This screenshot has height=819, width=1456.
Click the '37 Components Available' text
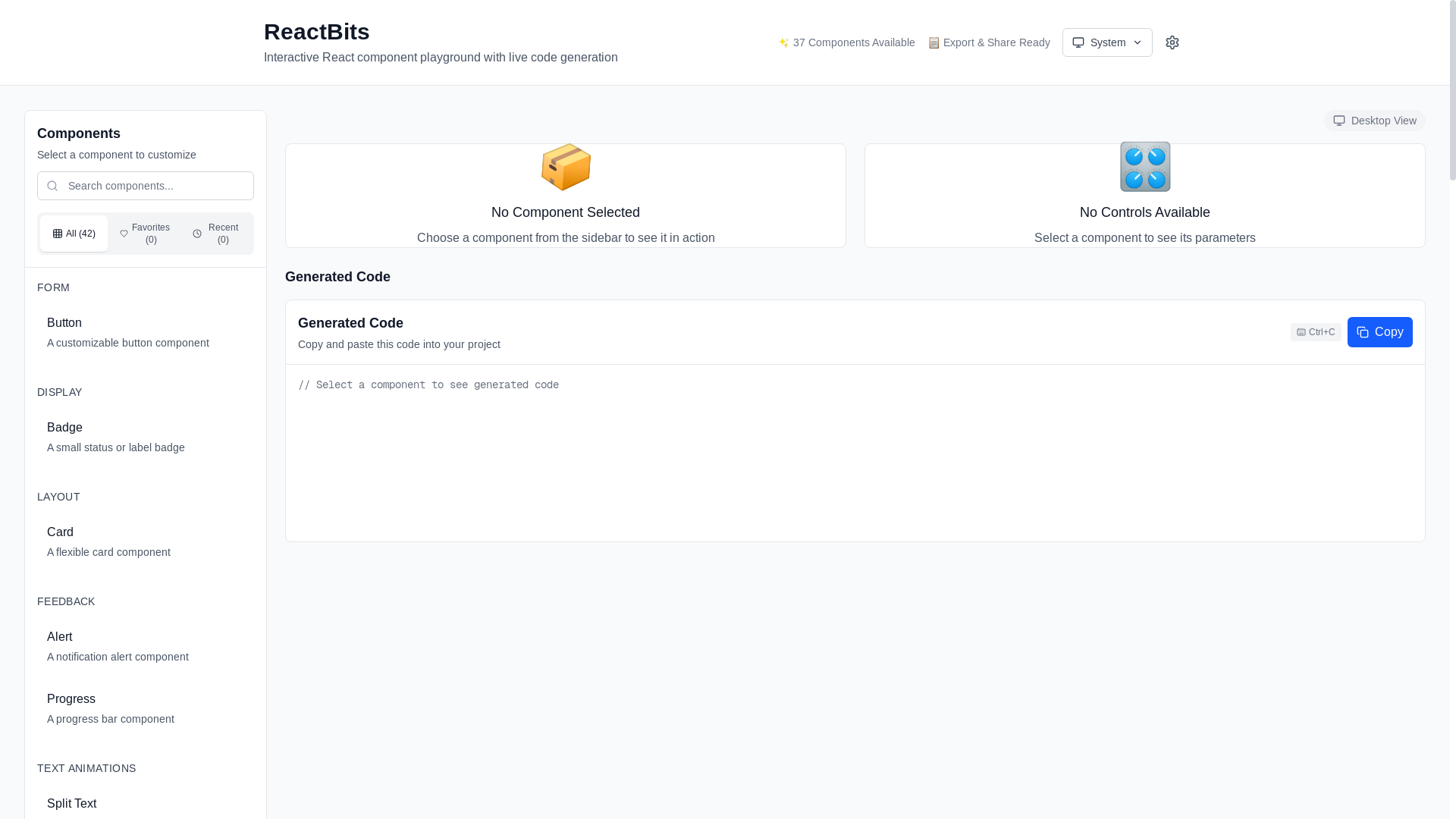[x=854, y=42]
